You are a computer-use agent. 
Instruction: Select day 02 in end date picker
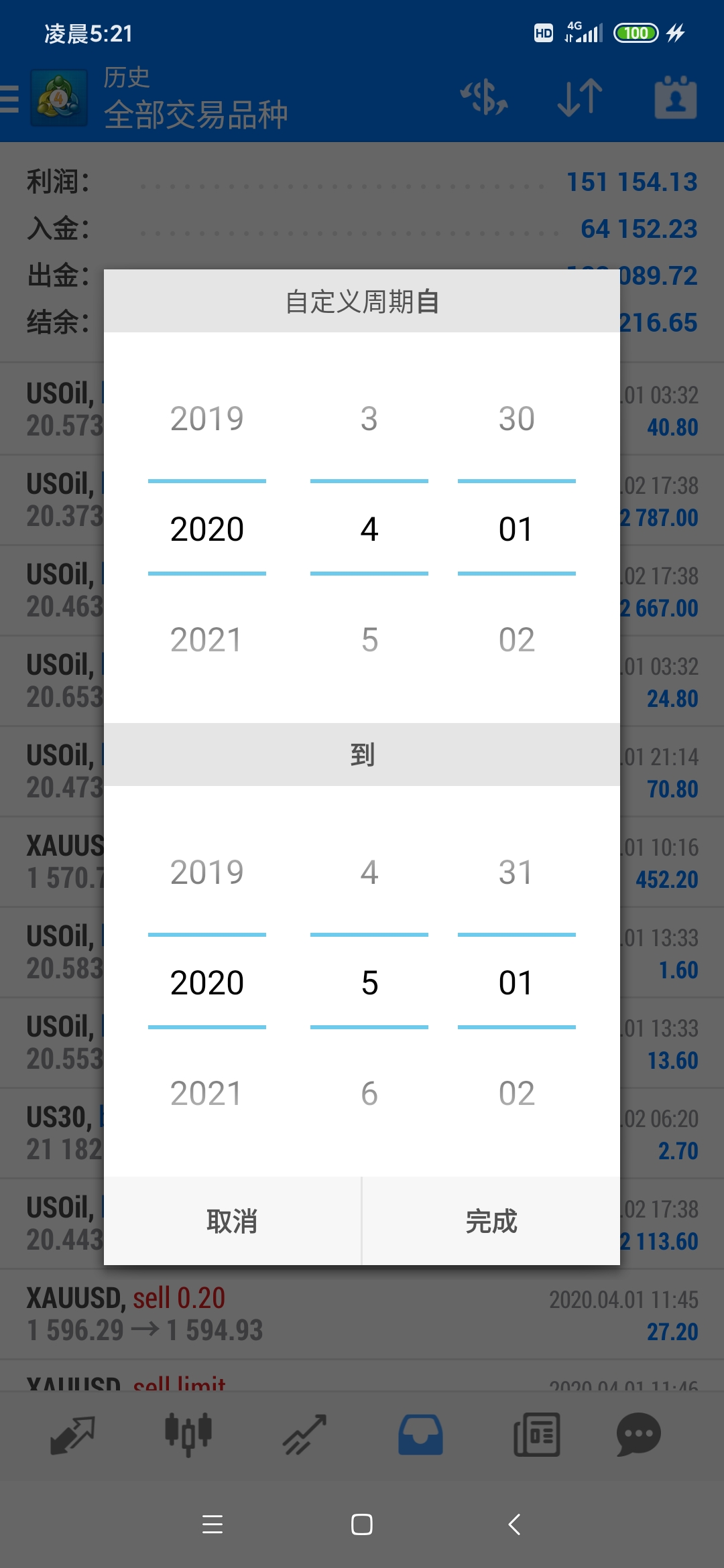coord(517,1094)
